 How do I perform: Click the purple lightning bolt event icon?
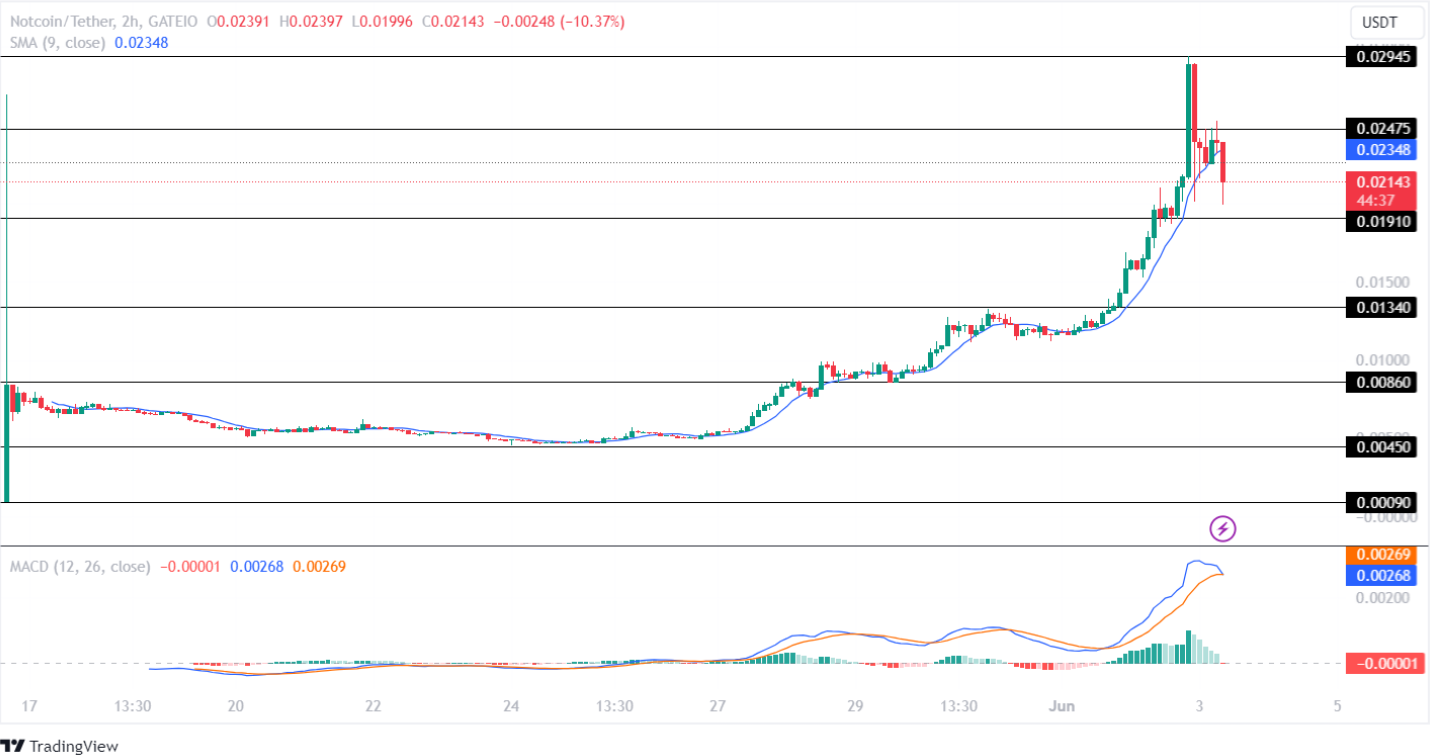tap(1224, 528)
